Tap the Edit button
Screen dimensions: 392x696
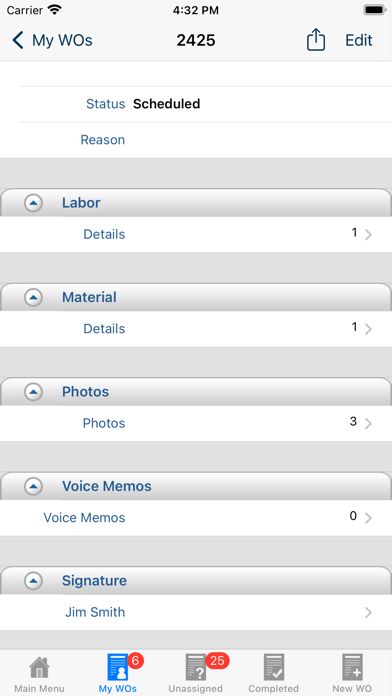point(359,40)
